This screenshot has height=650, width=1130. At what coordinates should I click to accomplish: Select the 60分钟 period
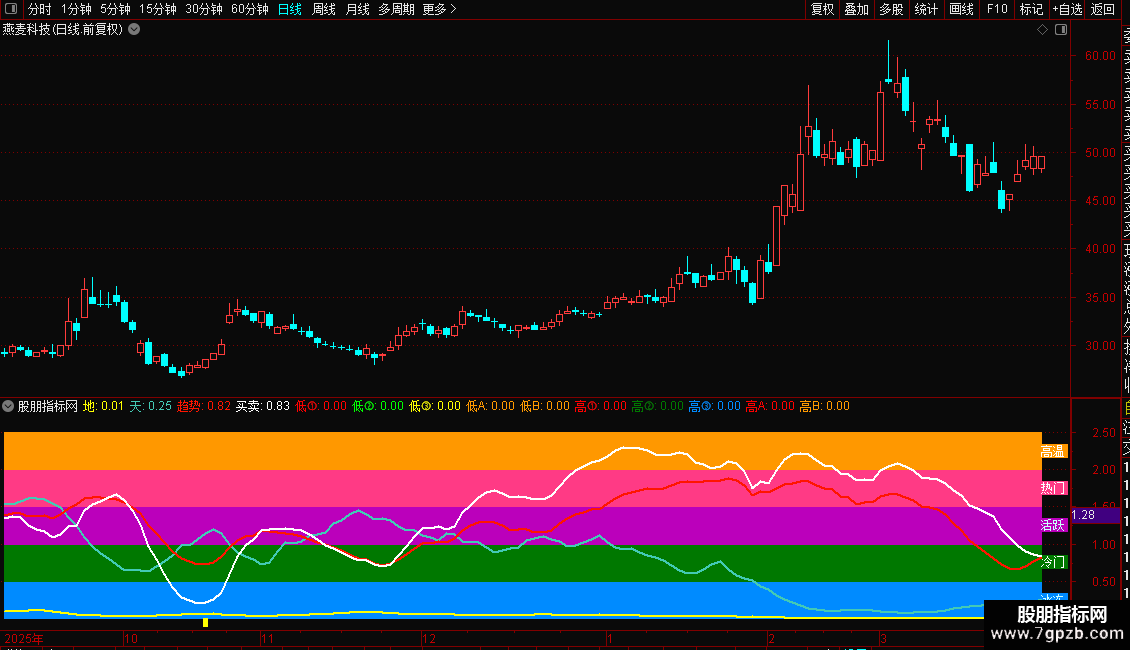click(x=249, y=9)
